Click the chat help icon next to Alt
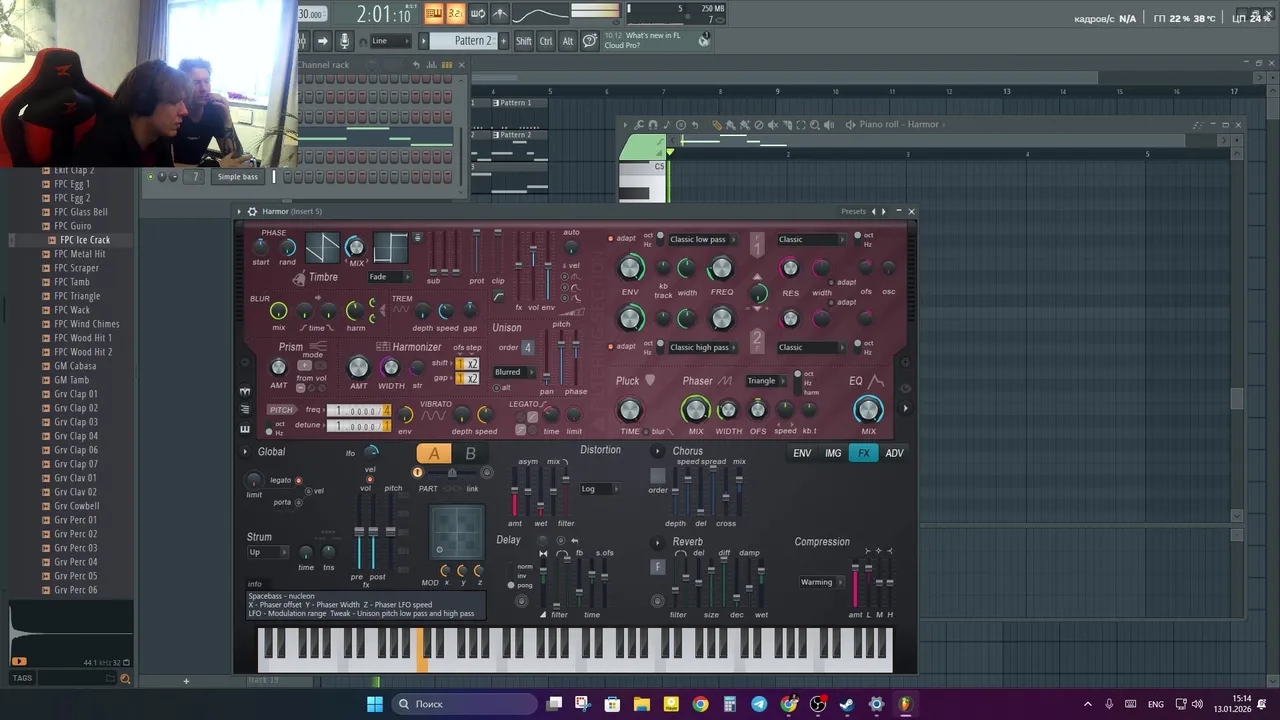This screenshot has height=720, width=1280. click(x=590, y=41)
